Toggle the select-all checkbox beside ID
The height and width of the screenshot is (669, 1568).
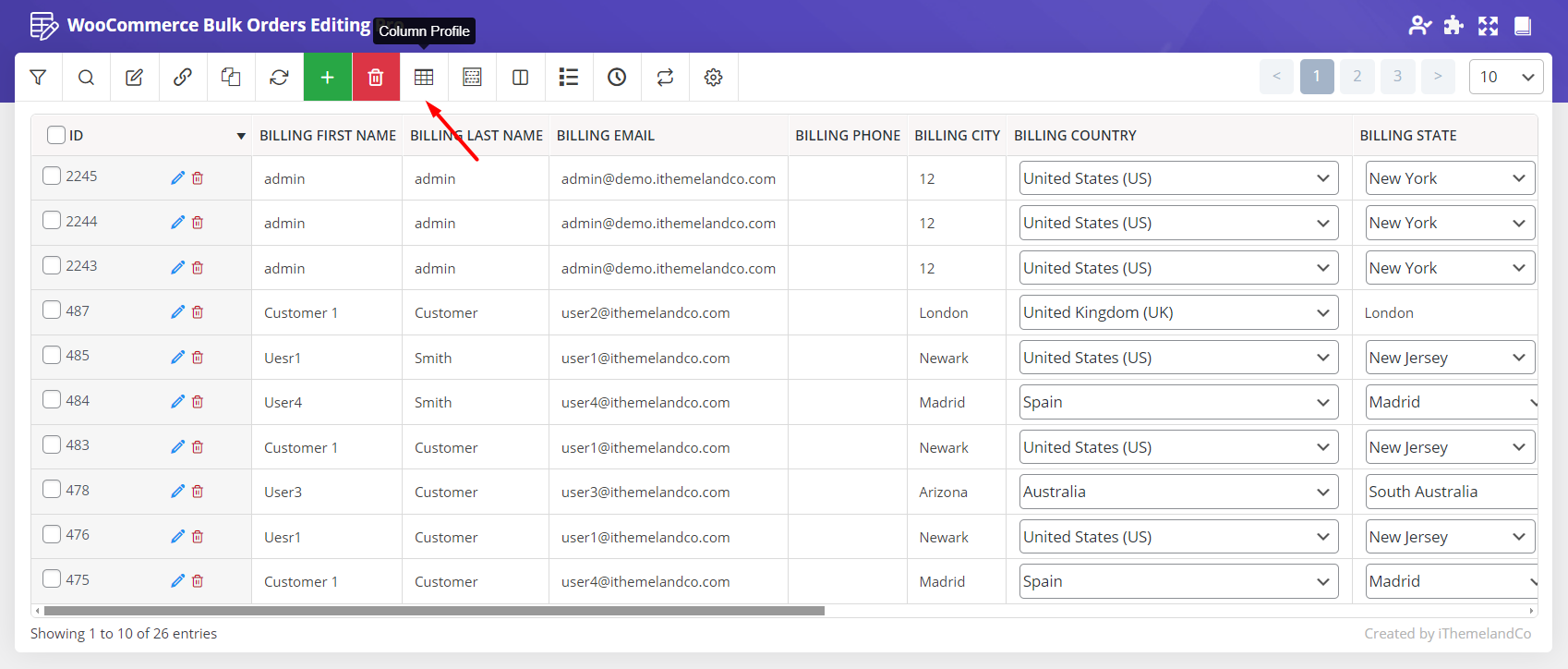[x=56, y=135]
